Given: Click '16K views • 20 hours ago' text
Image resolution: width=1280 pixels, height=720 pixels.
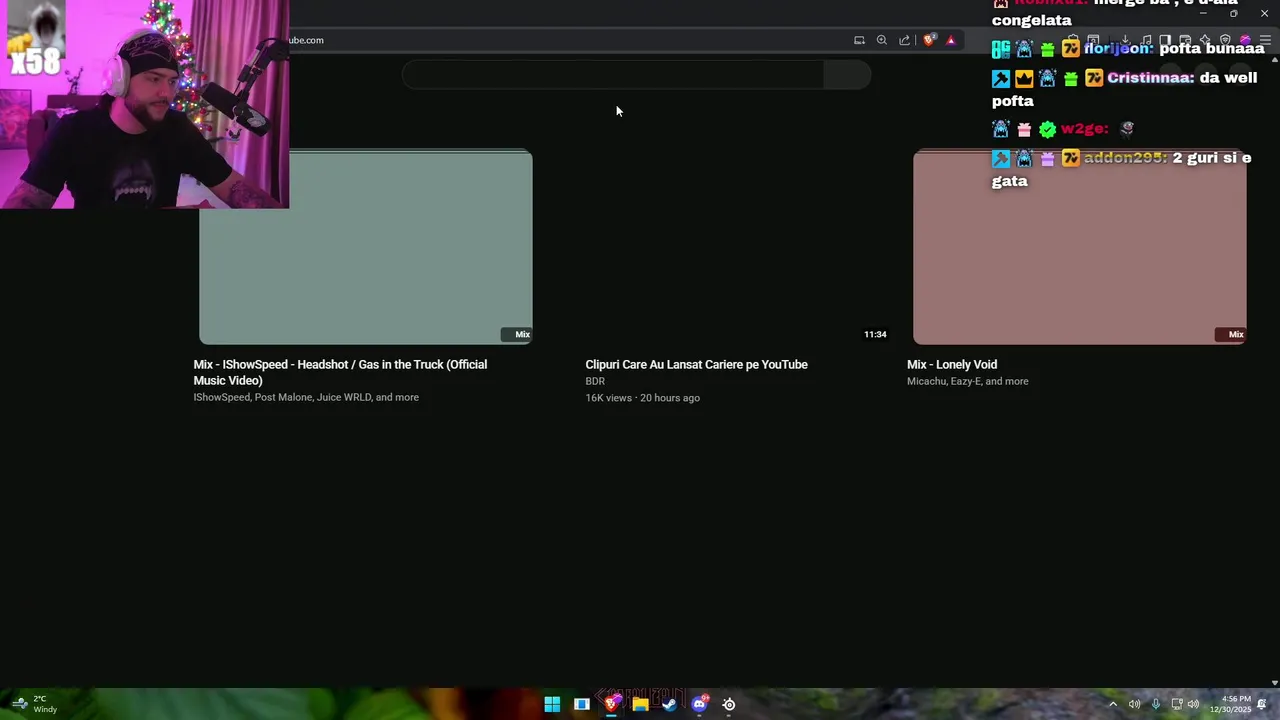Looking at the screenshot, I should tap(642, 398).
